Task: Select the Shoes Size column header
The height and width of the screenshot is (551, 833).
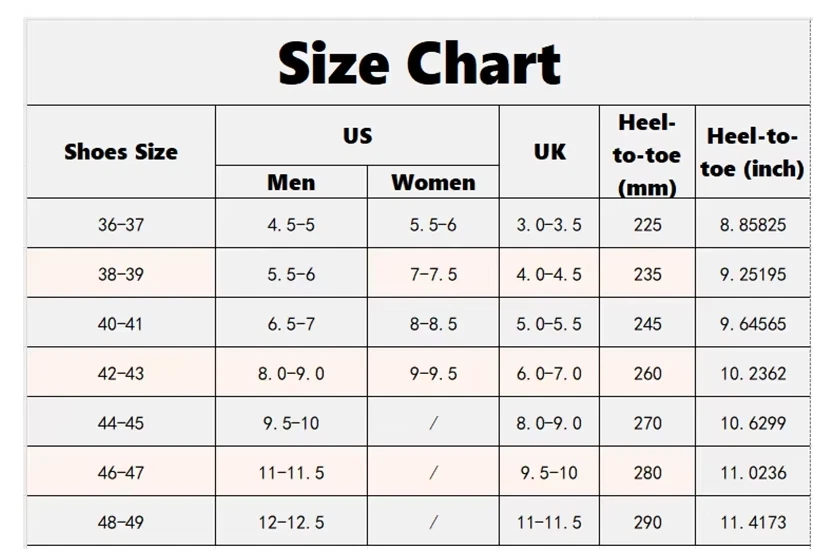Action: (x=121, y=152)
